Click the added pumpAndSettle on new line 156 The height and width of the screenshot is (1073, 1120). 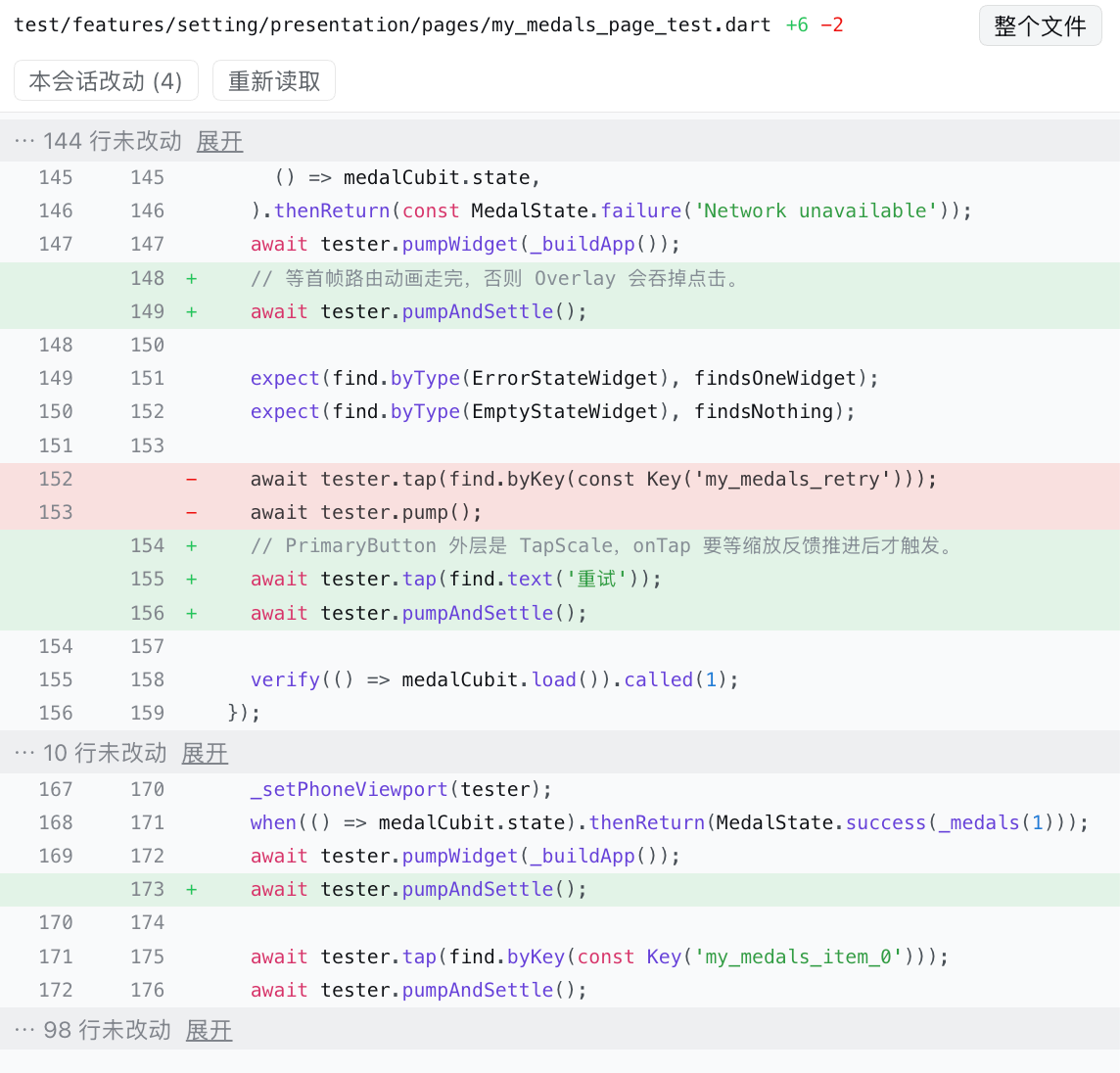[560, 613]
